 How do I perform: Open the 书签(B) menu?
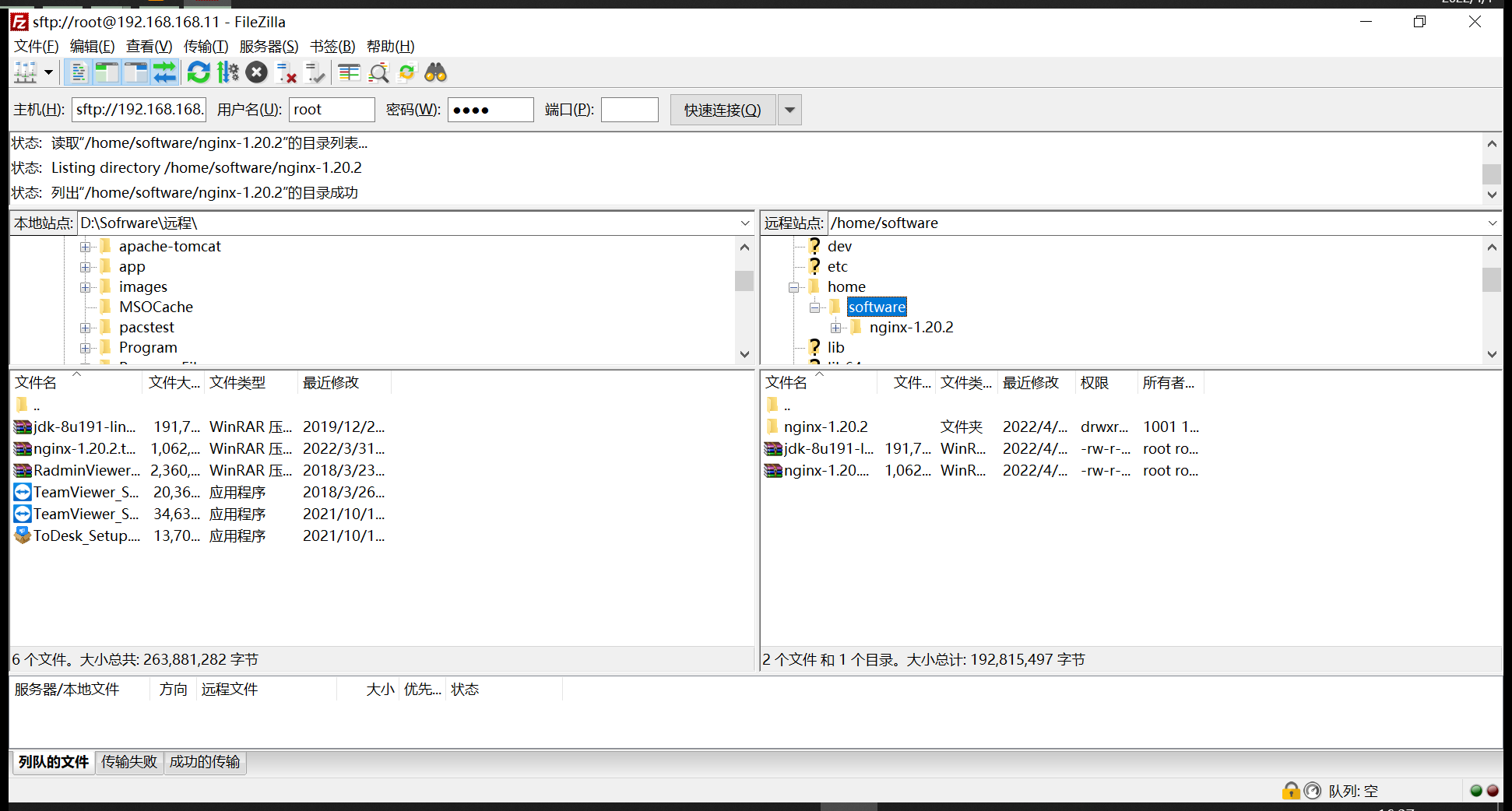[x=332, y=47]
